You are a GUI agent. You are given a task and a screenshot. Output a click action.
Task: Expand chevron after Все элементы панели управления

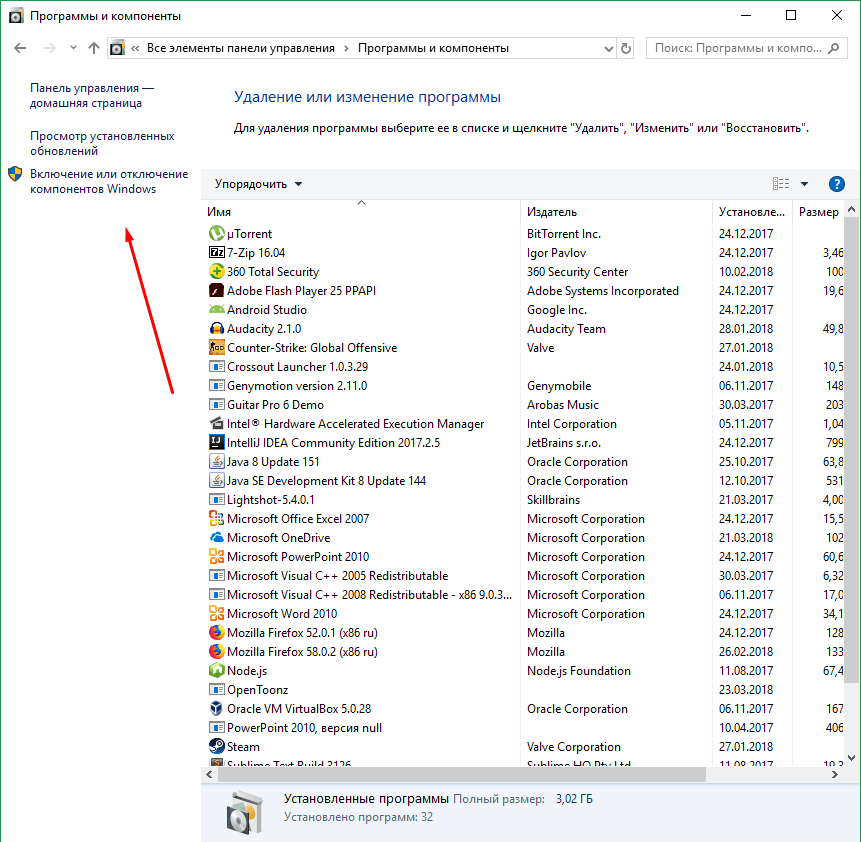[346, 48]
